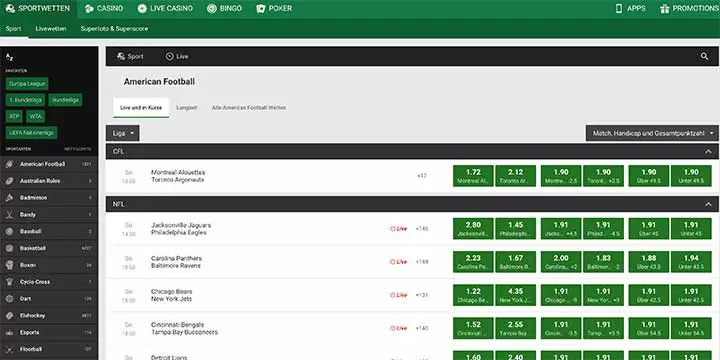Click the Casino chips icon

tap(89, 8)
